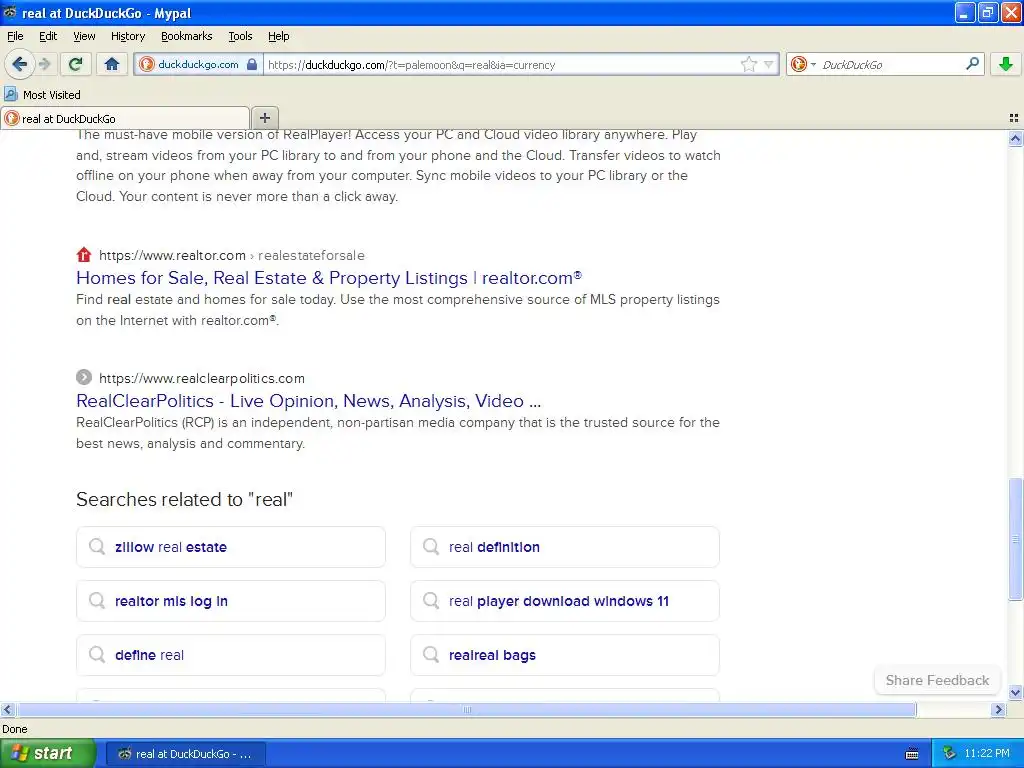The image size is (1024, 768).
Task: Open downloads with the green arrow icon
Action: tap(1006, 64)
